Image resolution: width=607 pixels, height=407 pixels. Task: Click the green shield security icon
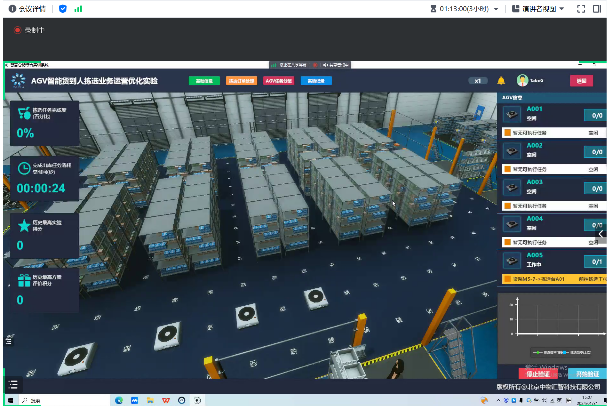pos(64,8)
